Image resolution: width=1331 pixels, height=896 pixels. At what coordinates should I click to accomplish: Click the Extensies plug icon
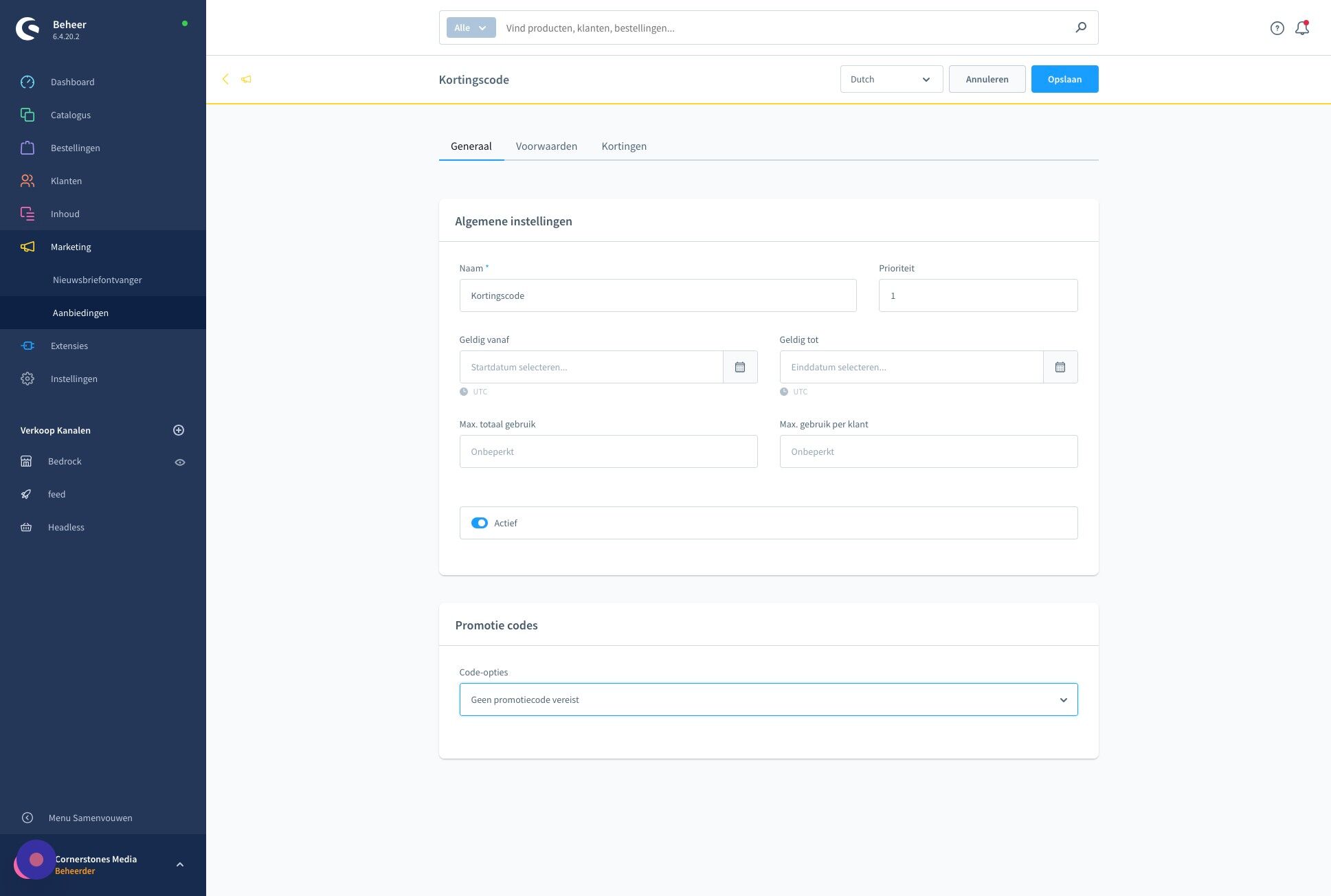(x=27, y=346)
